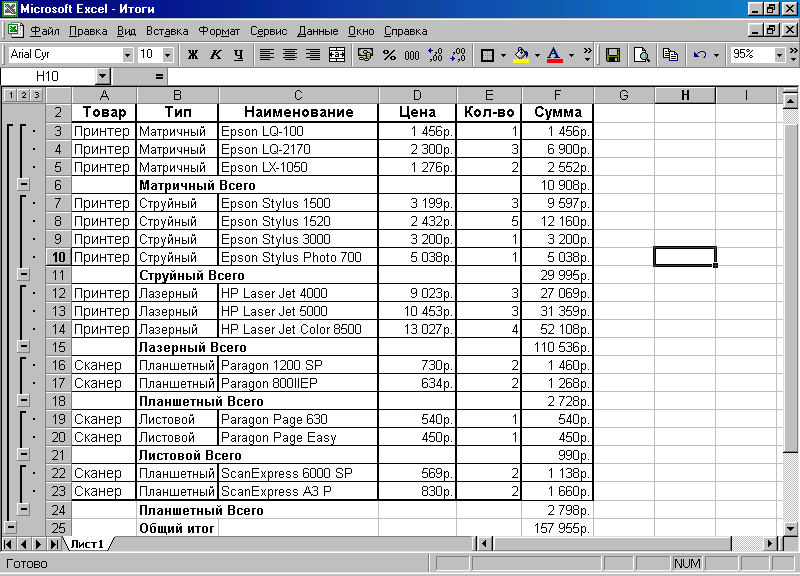Toggle bold formatting (Ж)
This screenshot has width=800, height=576.
pyautogui.click(x=193, y=55)
